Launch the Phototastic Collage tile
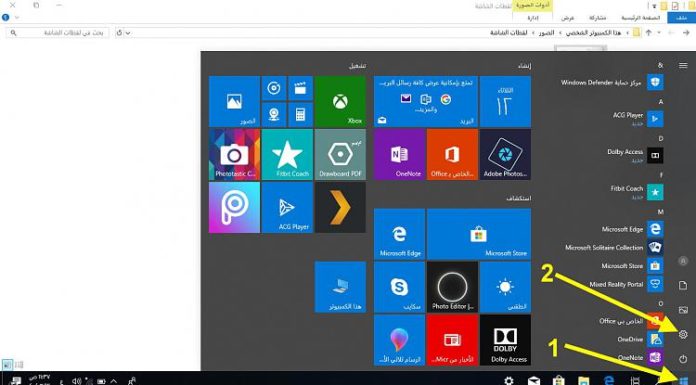 (234, 155)
